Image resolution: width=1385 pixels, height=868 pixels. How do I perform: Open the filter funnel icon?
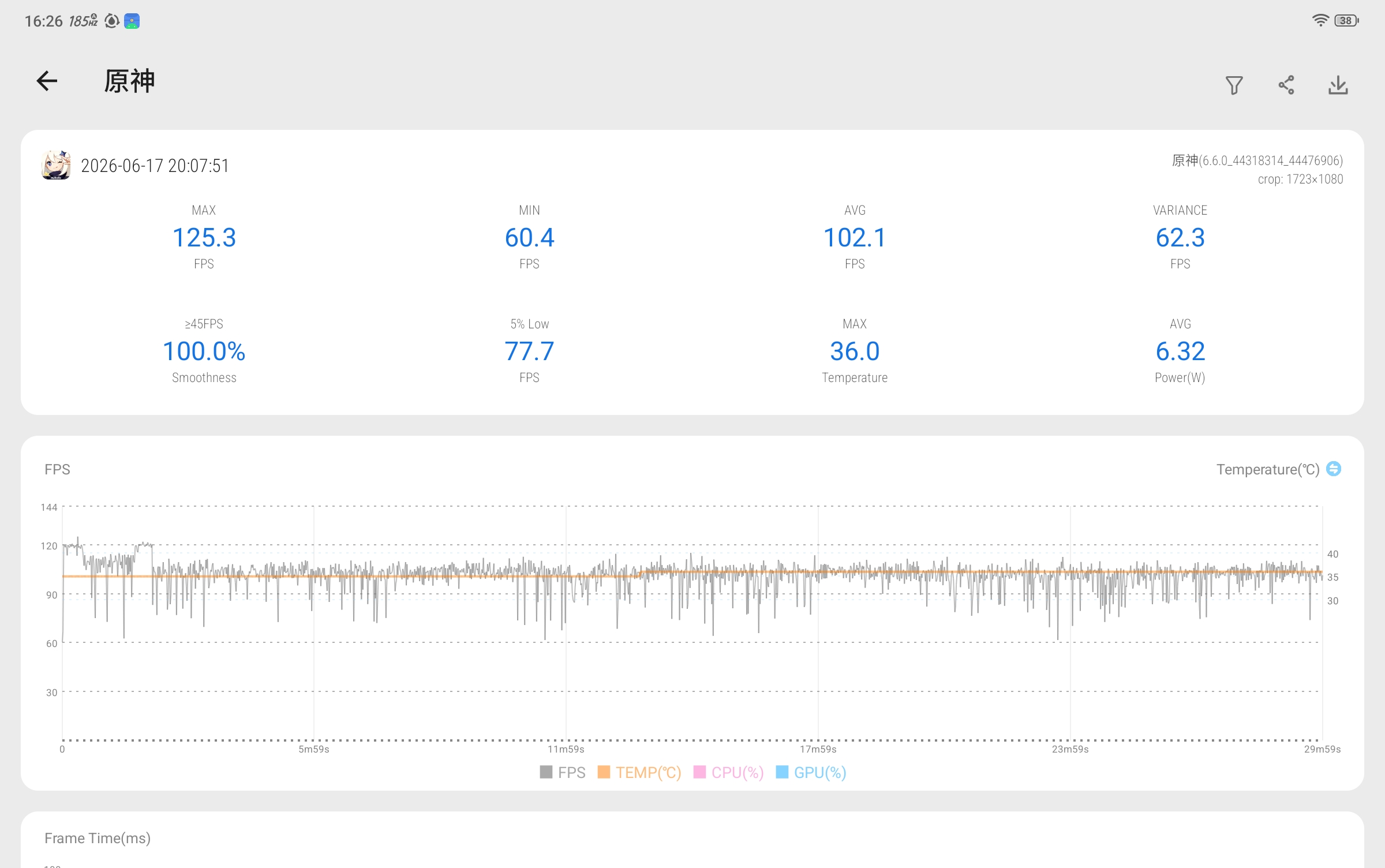[x=1234, y=85]
